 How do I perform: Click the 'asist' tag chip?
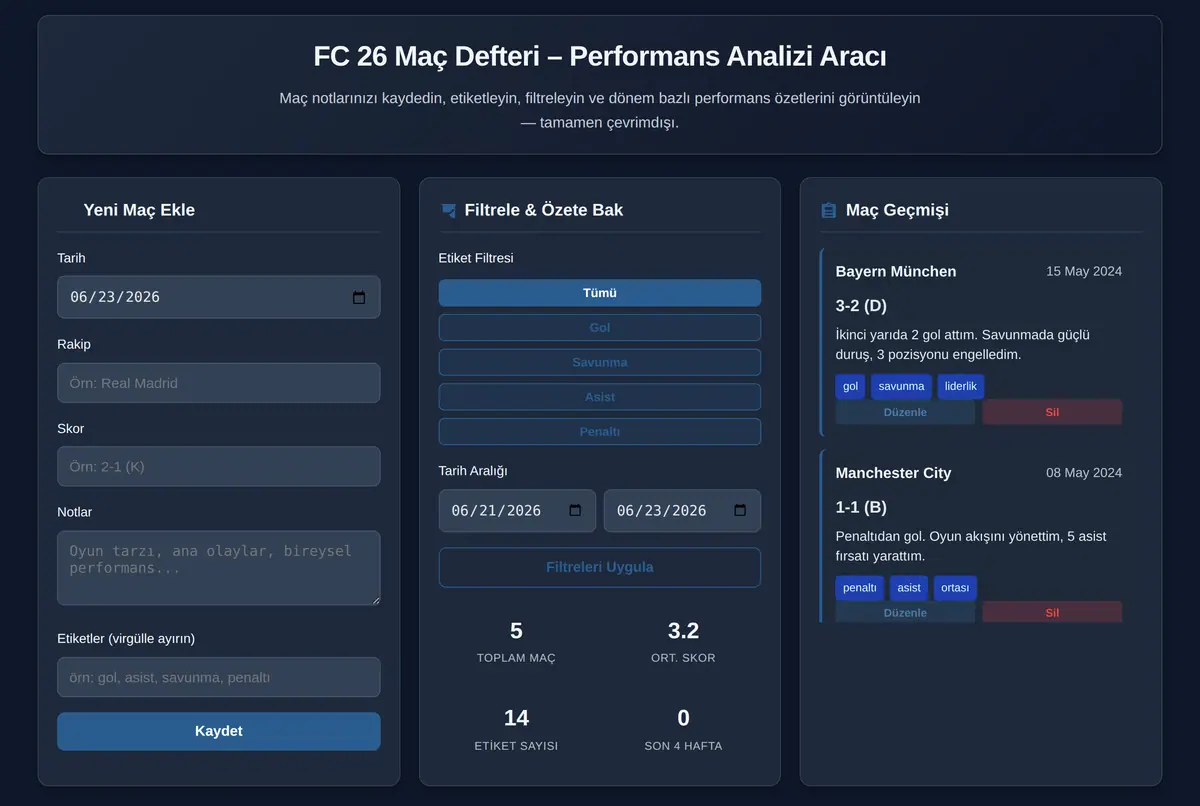[x=909, y=588]
